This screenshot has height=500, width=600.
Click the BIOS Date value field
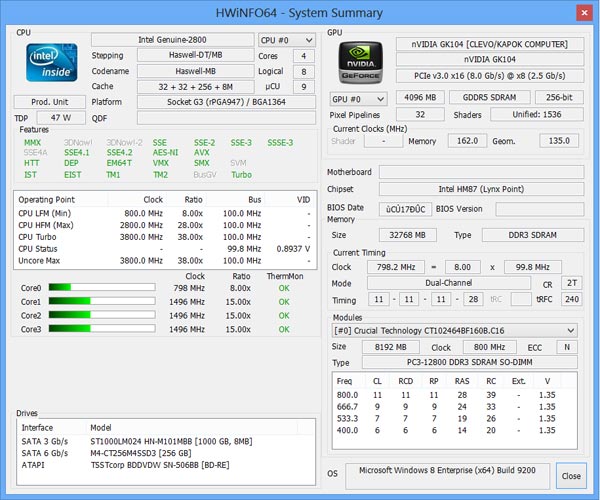coord(406,209)
